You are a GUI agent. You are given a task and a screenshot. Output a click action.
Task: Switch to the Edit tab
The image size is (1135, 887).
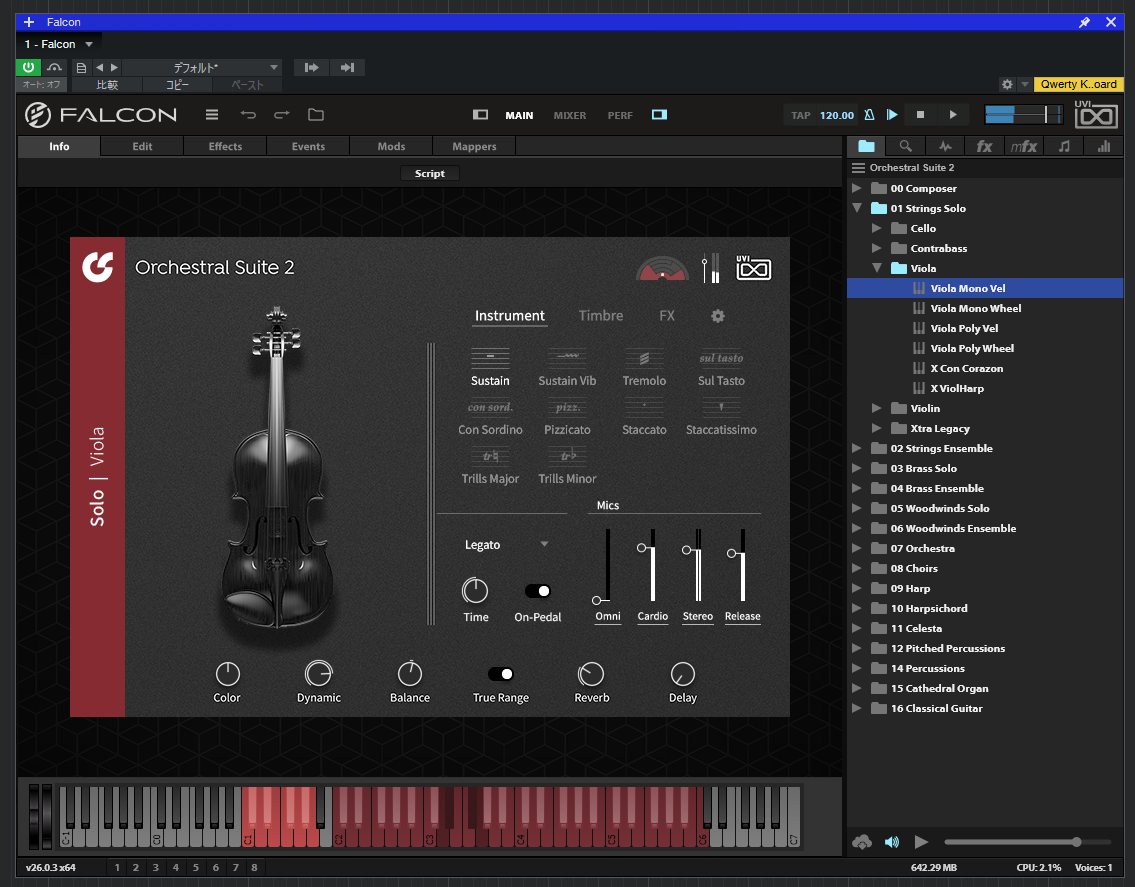click(x=142, y=146)
